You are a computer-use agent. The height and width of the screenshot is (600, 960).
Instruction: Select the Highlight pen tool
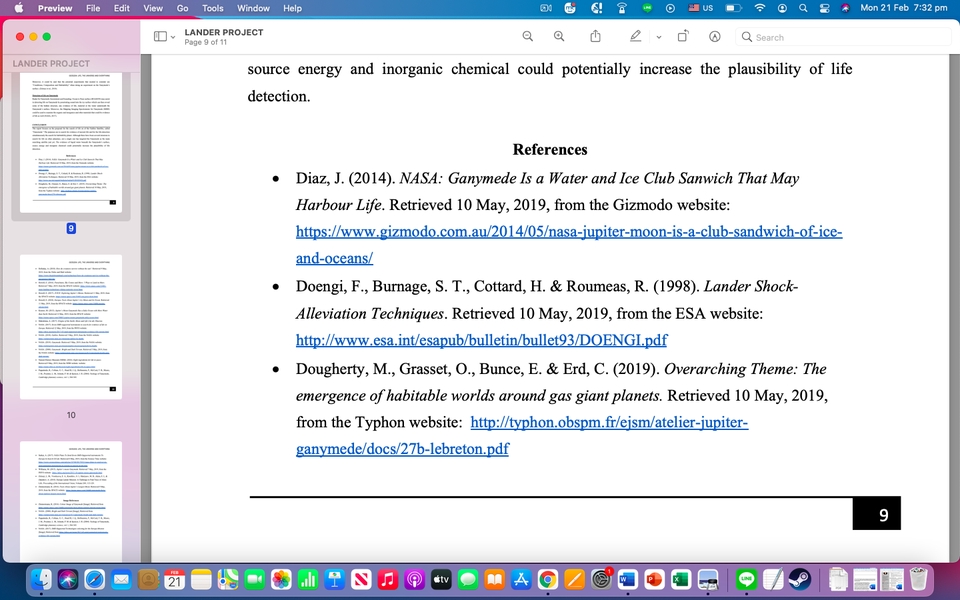[636, 37]
